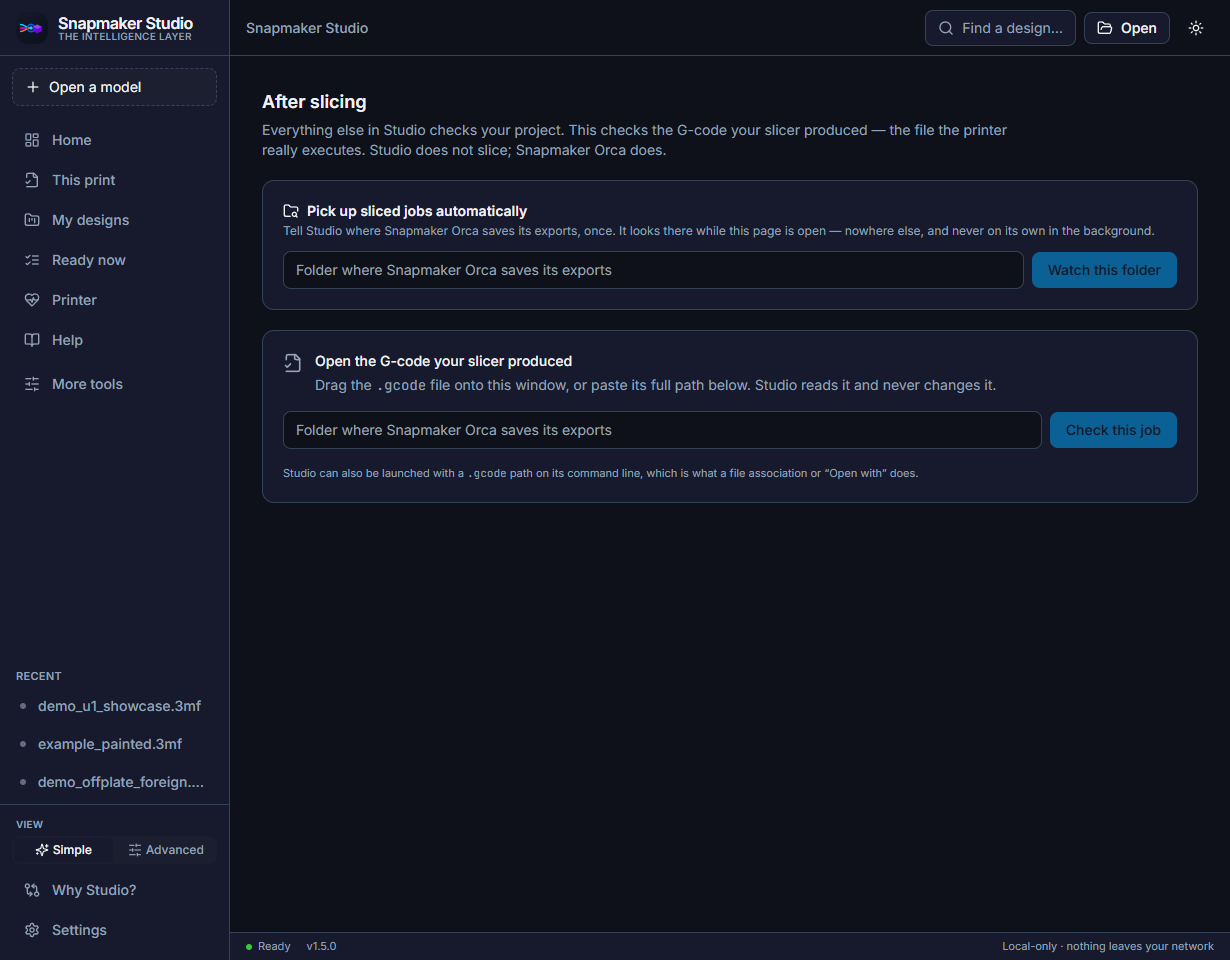
Task: Click the Settings gear icon
Action: click(x=32, y=930)
